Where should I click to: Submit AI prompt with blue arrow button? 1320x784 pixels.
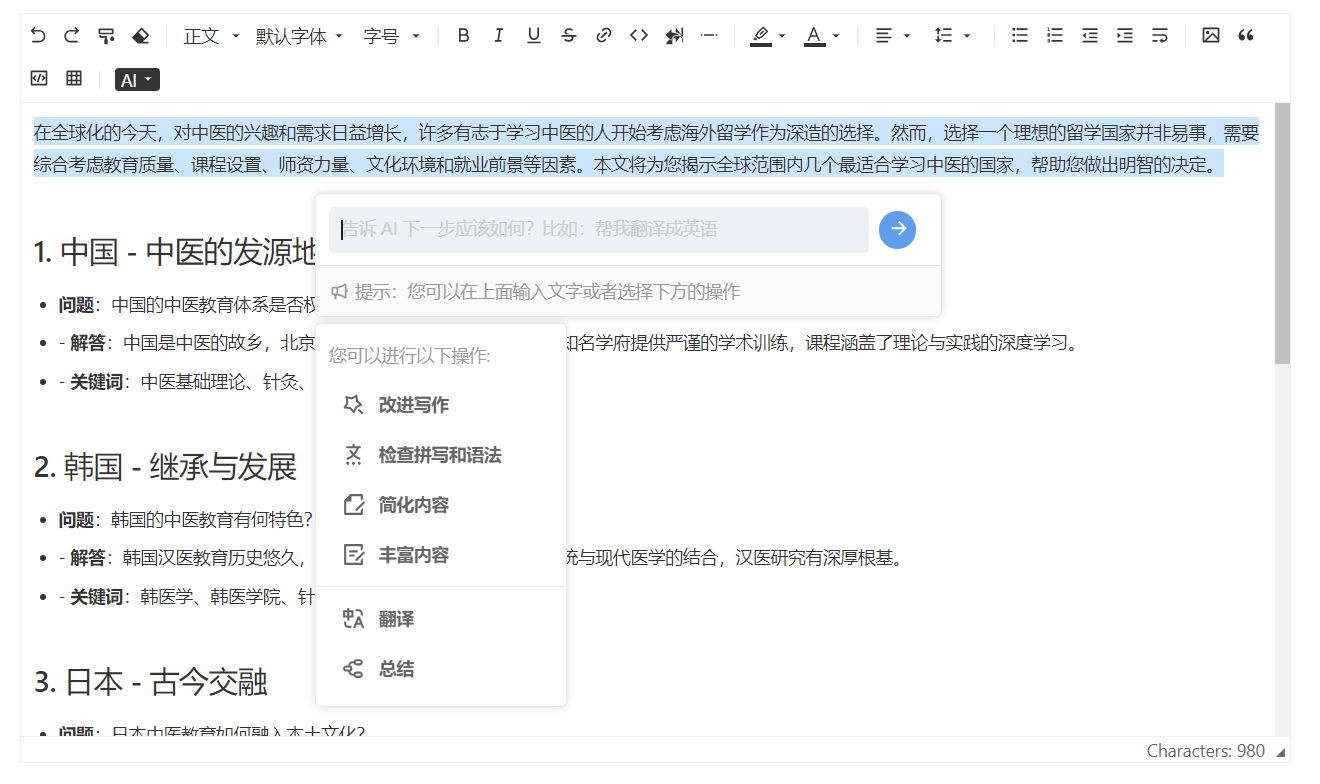pyautogui.click(x=897, y=230)
